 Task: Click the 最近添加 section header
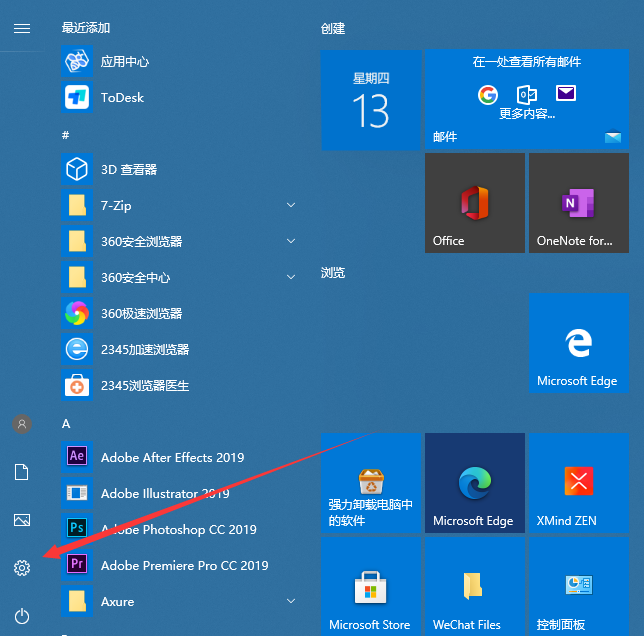[86, 28]
